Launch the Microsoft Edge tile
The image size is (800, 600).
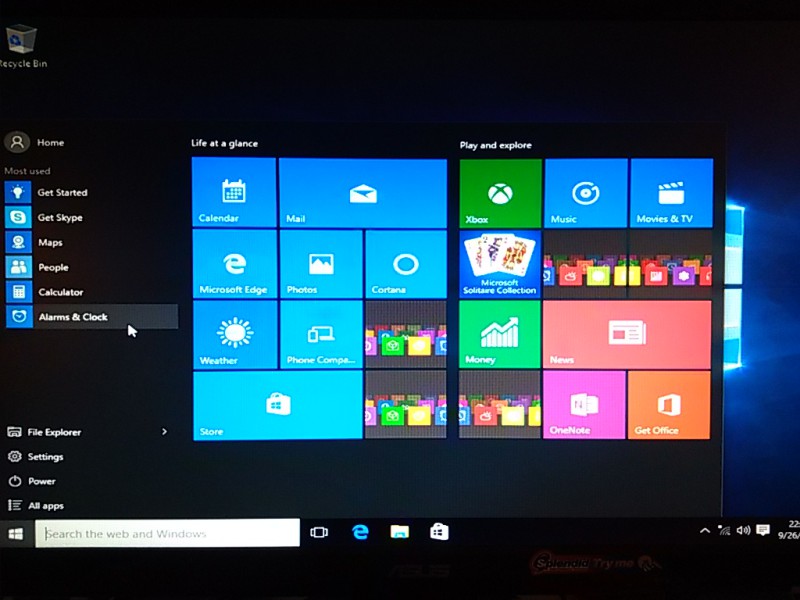(235, 264)
